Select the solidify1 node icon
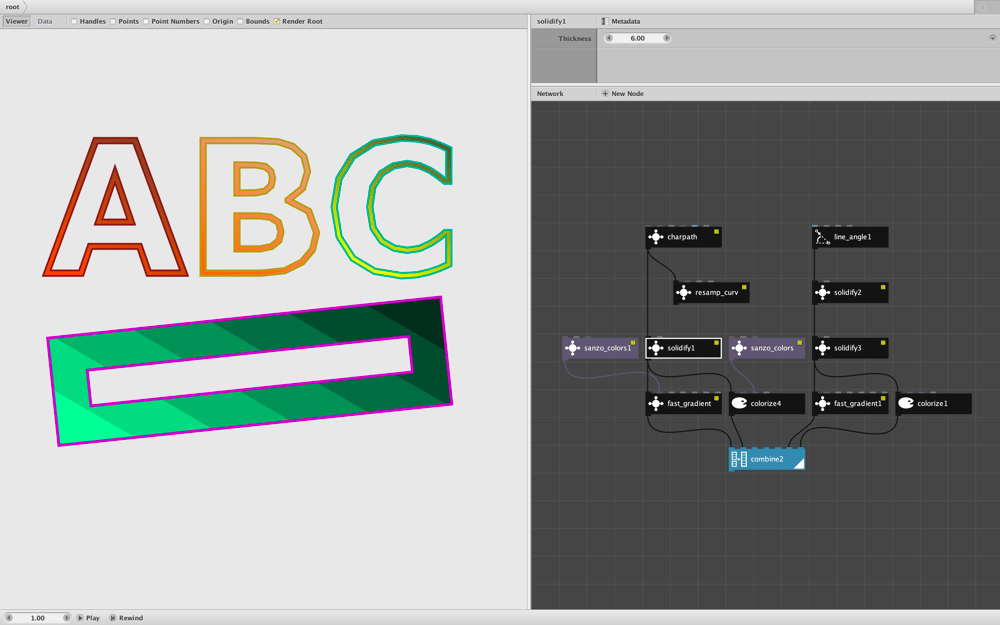The width and height of the screenshot is (1000, 625). (656, 348)
